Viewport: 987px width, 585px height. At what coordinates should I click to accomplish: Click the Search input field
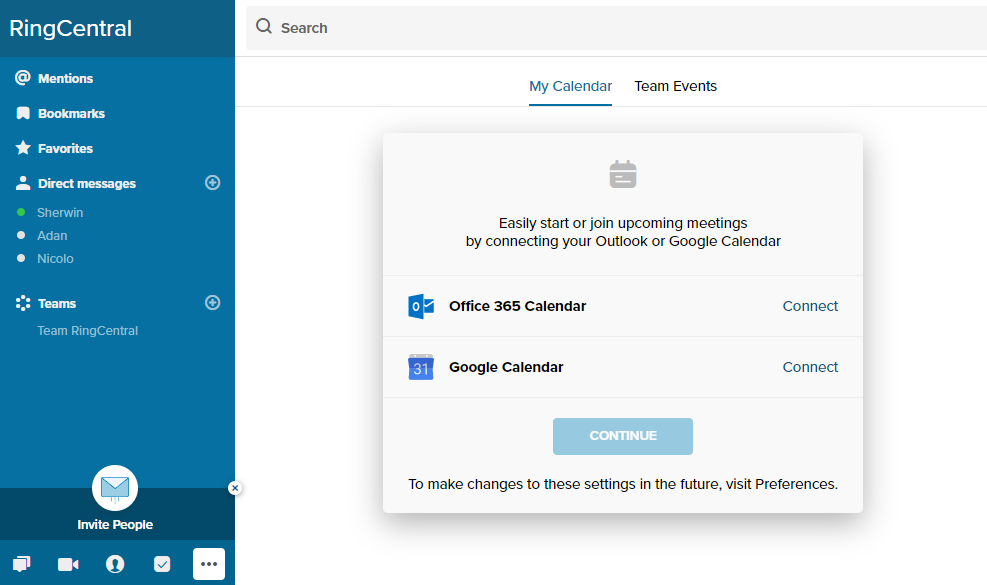pyautogui.click(x=620, y=28)
